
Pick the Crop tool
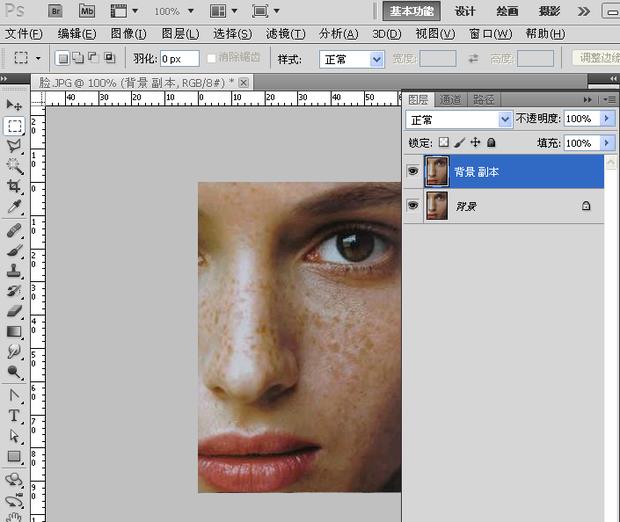tap(14, 187)
